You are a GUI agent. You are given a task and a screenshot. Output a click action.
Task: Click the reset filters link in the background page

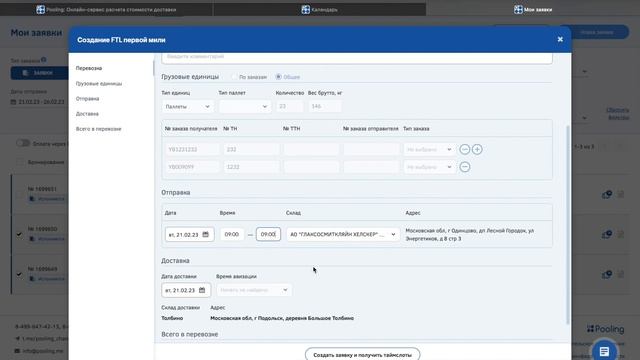point(618,113)
